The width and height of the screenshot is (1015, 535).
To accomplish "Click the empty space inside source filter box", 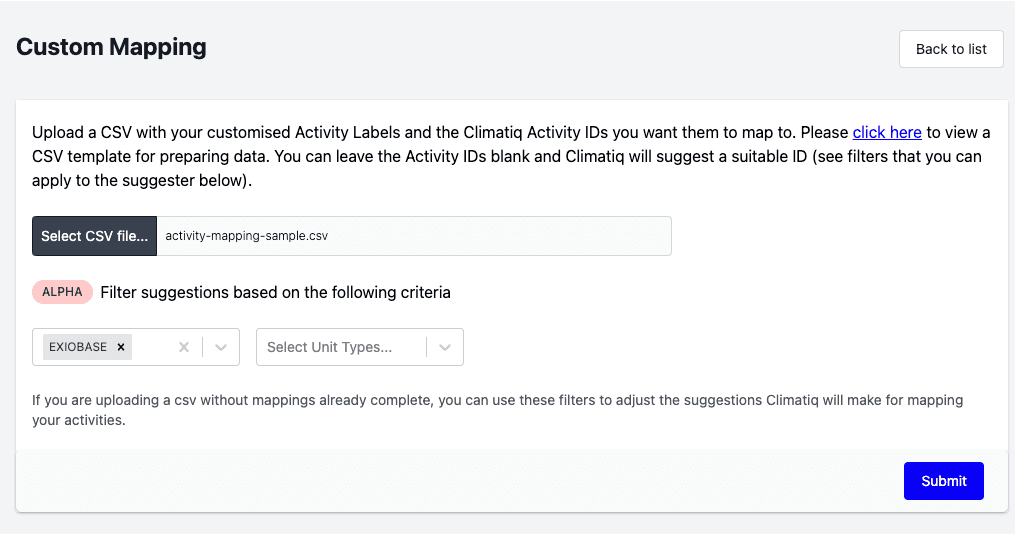I will 152,347.
